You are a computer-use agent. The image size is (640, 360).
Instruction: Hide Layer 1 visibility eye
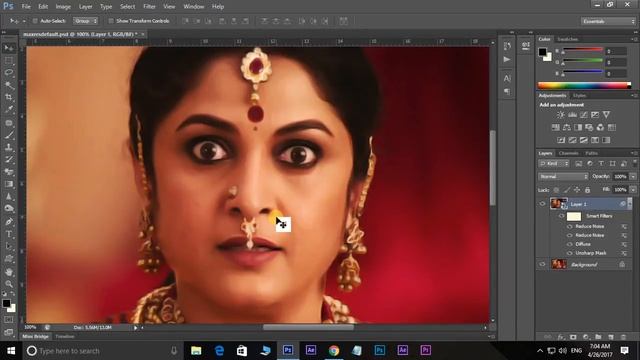542,204
